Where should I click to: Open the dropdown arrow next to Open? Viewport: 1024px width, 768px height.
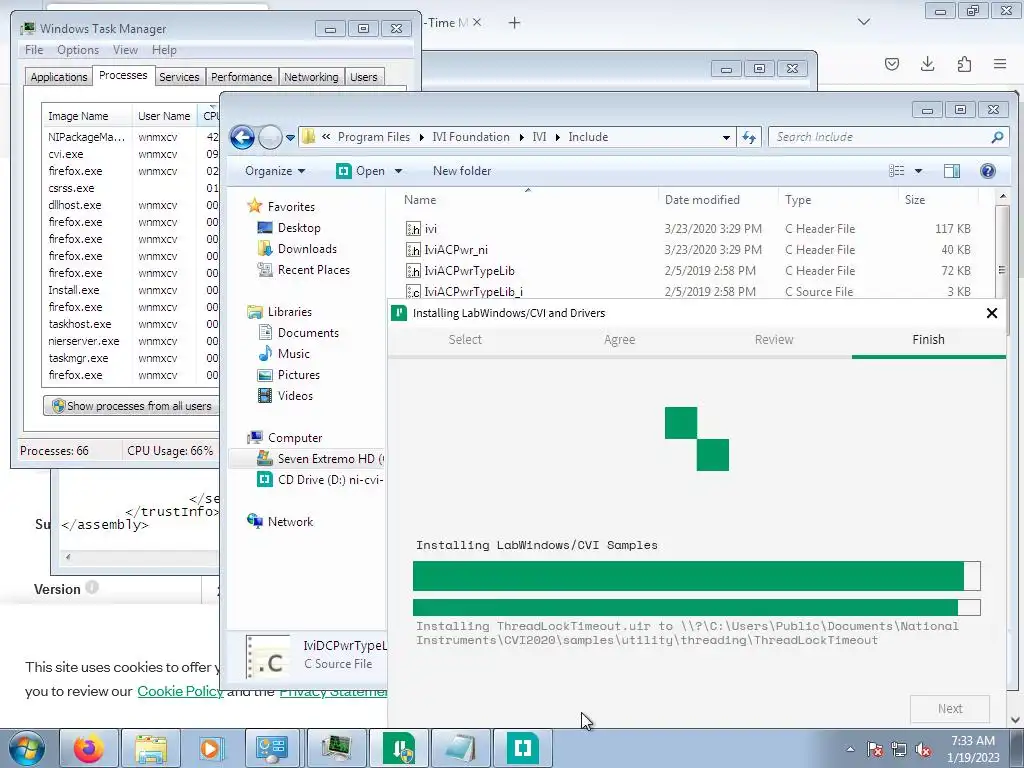[x=398, y=171]
